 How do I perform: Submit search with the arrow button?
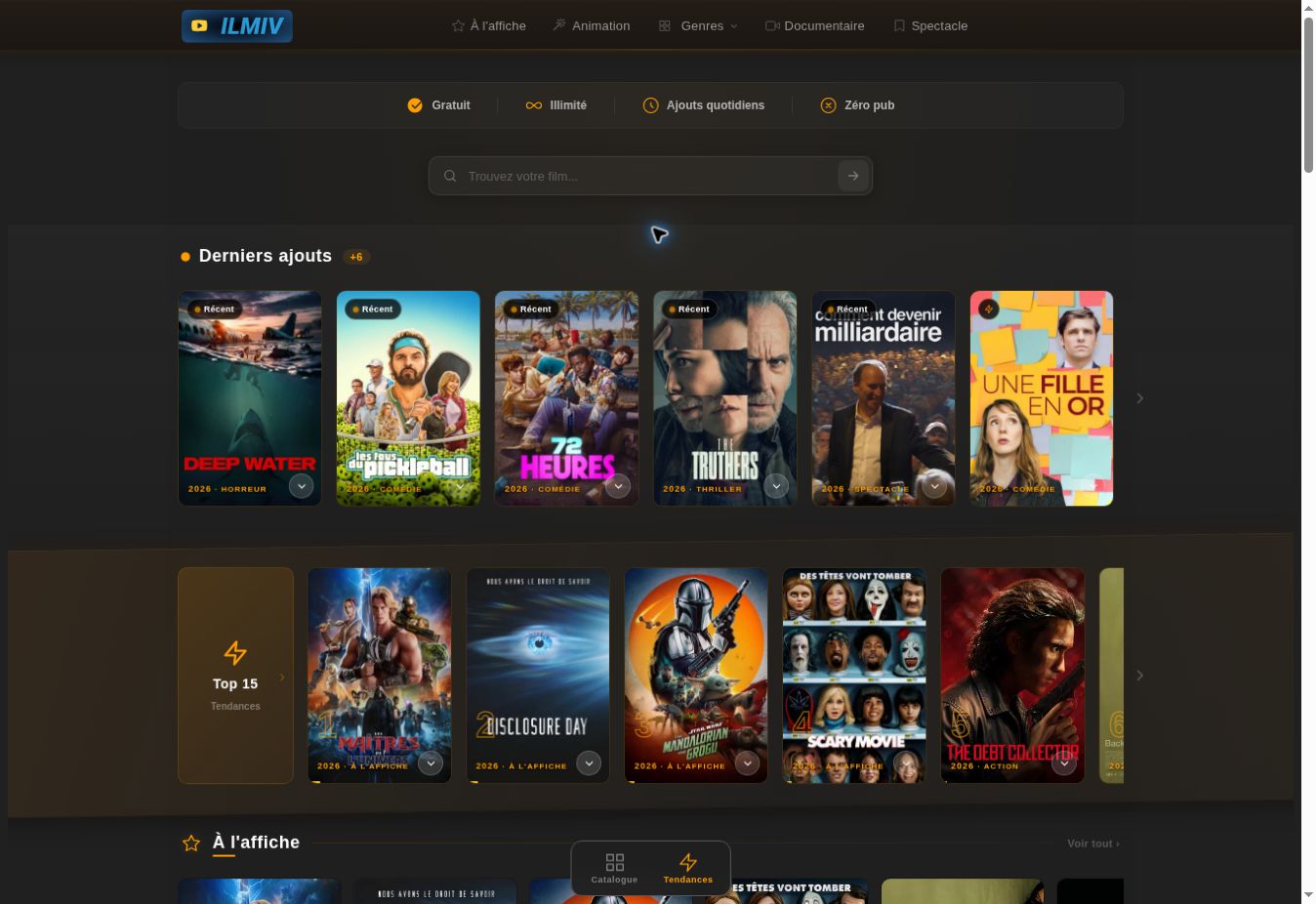[x=853, y=177]
